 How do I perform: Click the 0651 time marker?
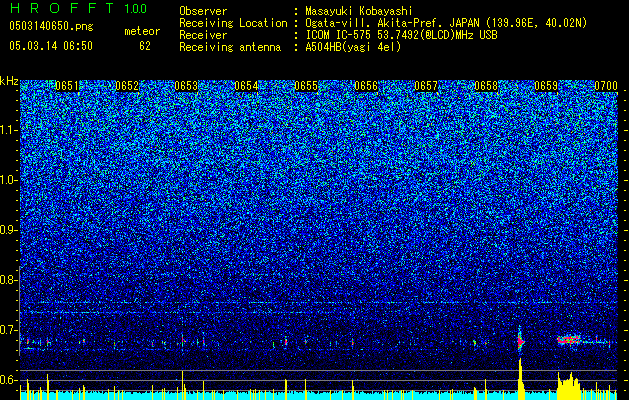click(67, 86)
